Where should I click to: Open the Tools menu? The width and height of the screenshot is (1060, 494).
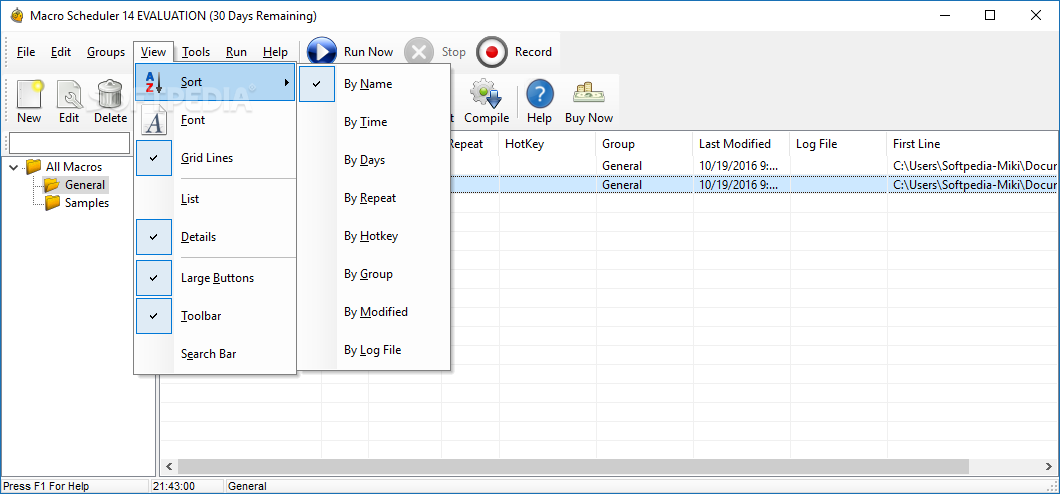(x=196, y=52)
